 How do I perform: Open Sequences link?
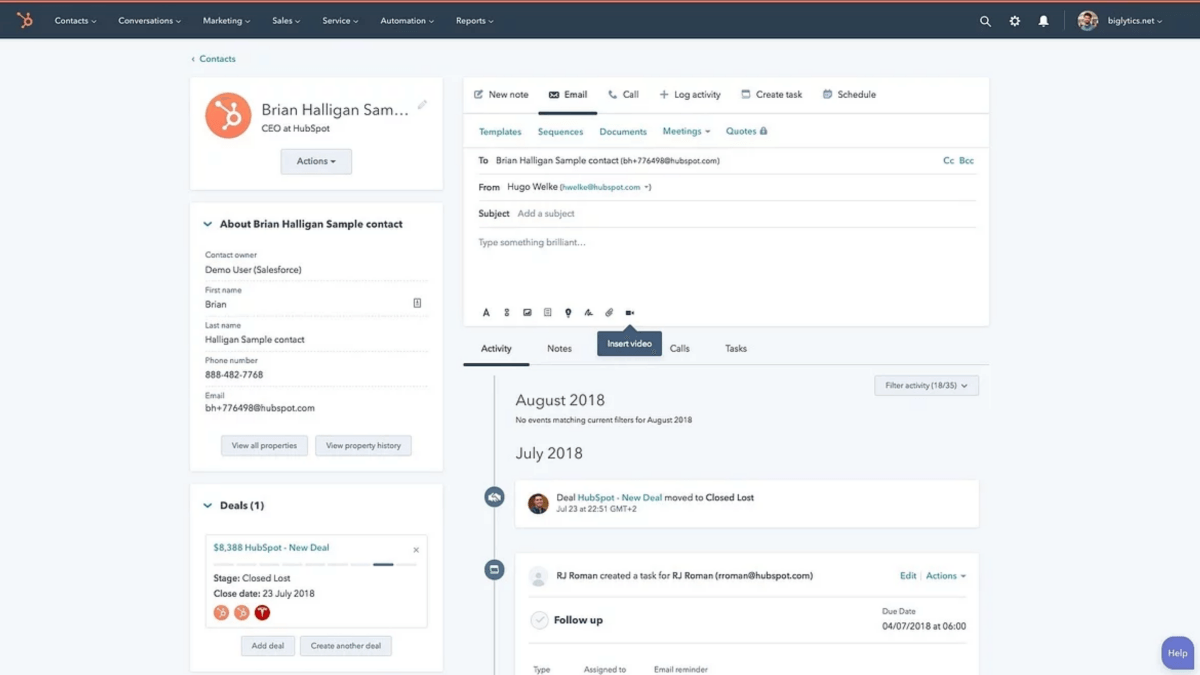560,132
